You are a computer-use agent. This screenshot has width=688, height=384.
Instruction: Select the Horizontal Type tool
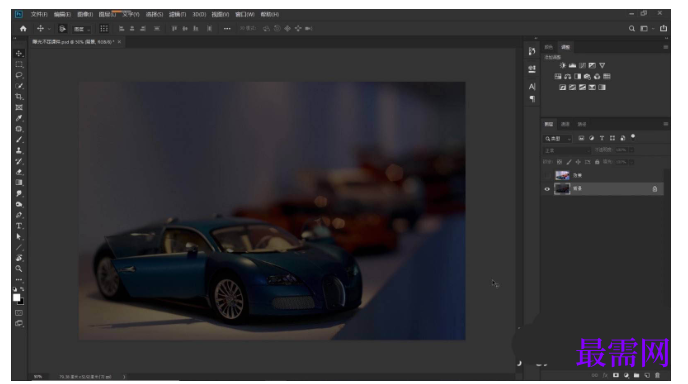pyautogui.click(x=19, y=226)
